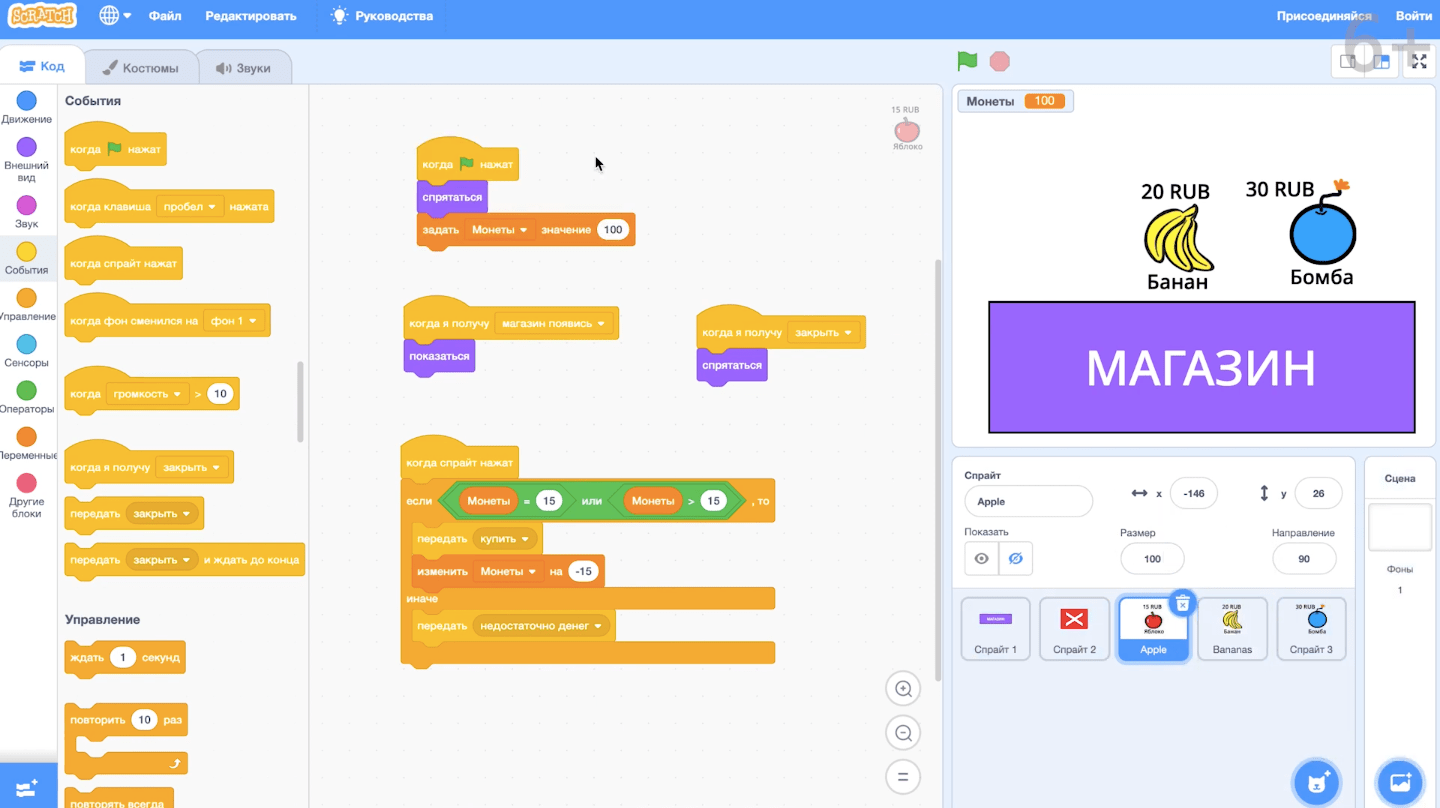Show the sprite using the eye button

click(x=981, y=559)
